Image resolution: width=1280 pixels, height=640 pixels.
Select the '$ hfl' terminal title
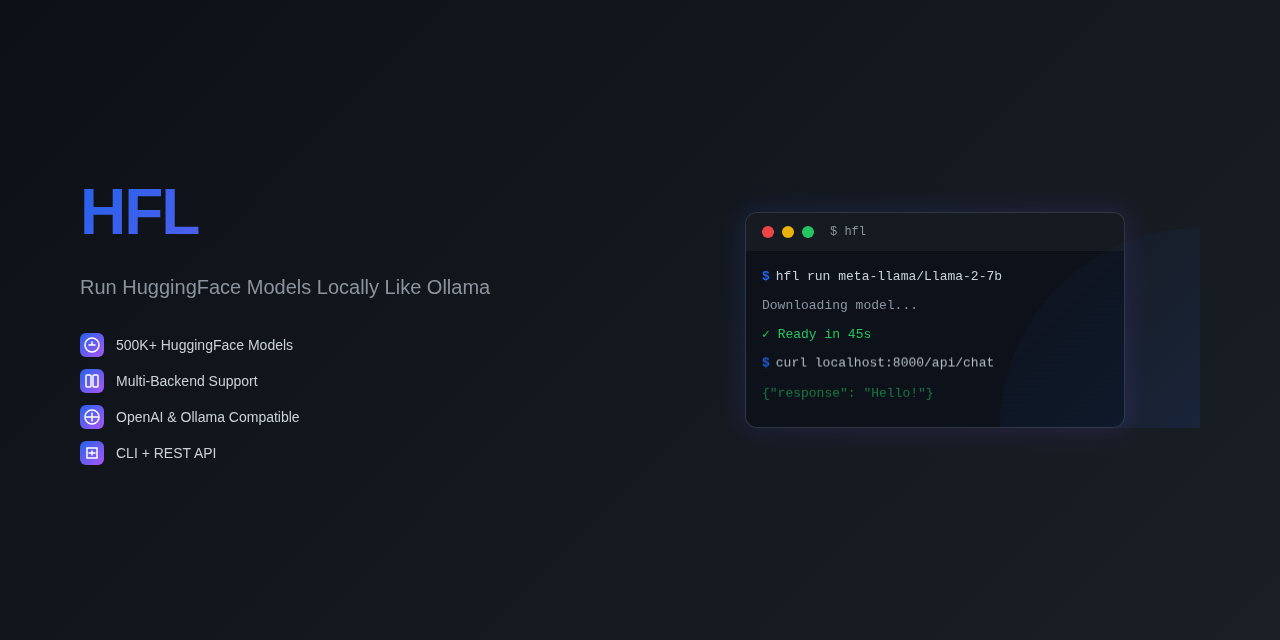click(x=848, y=231)
